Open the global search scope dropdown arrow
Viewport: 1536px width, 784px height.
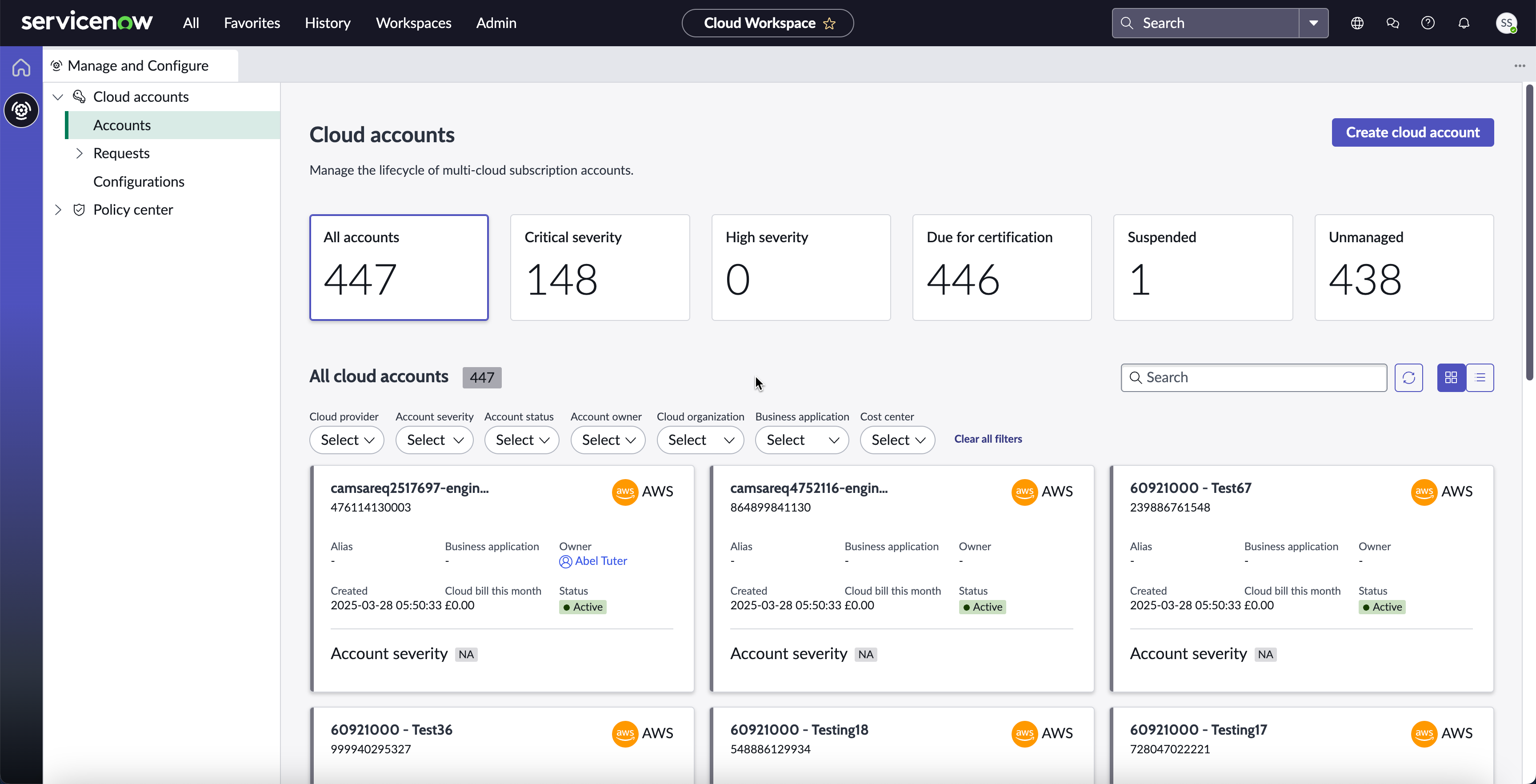tap(1314, 23)
